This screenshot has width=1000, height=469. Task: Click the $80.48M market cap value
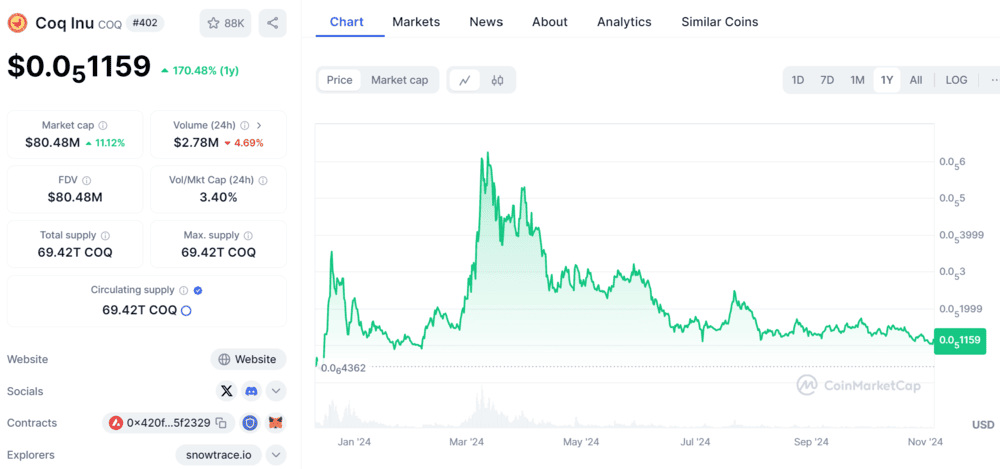(x=53, y=142)
